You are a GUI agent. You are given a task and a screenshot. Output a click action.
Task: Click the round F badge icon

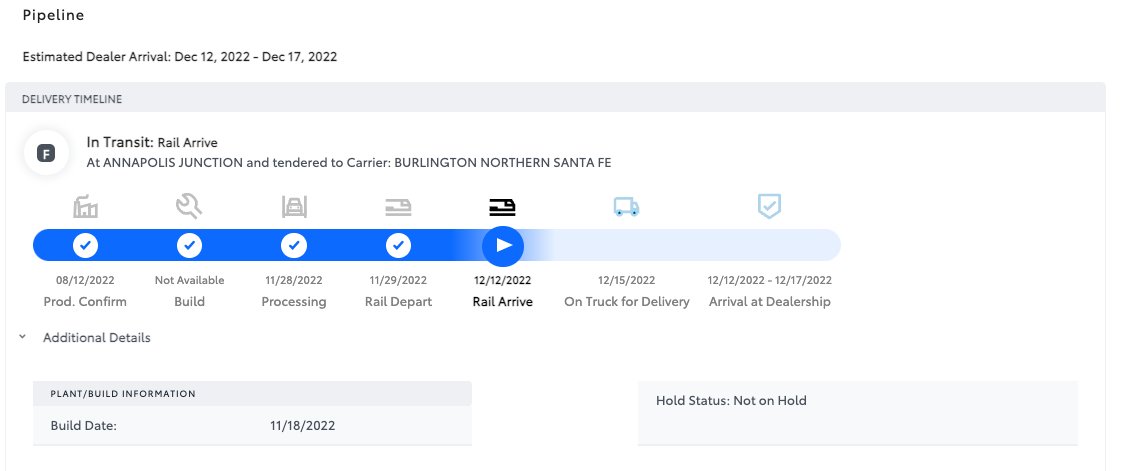(x=46, y=153)
